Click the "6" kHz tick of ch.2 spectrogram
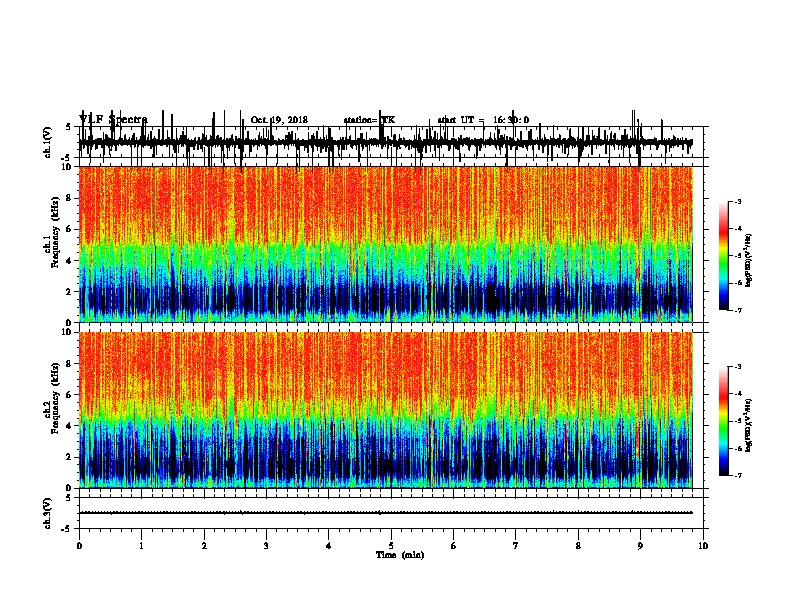This screenshot has width=792, height=612. point(69,394)
